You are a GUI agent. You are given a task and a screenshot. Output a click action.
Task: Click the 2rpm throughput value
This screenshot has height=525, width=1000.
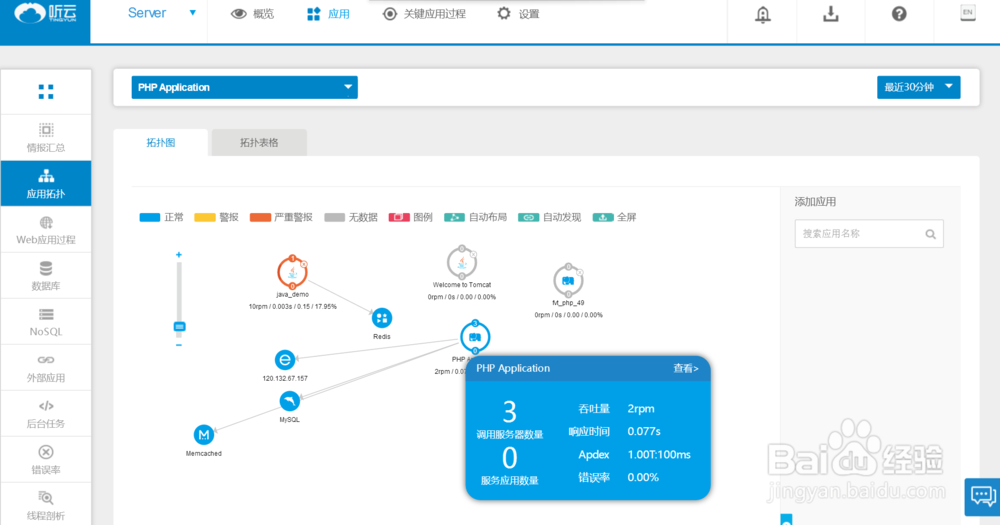coord(641,409)
